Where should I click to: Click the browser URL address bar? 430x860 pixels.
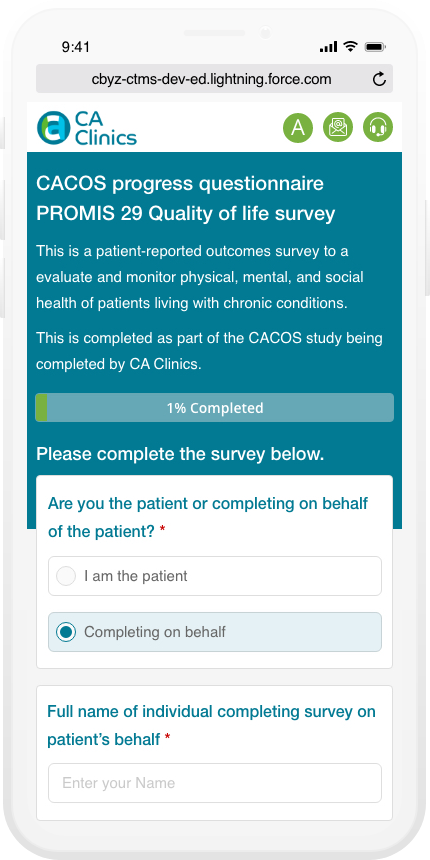pos(214,79)
